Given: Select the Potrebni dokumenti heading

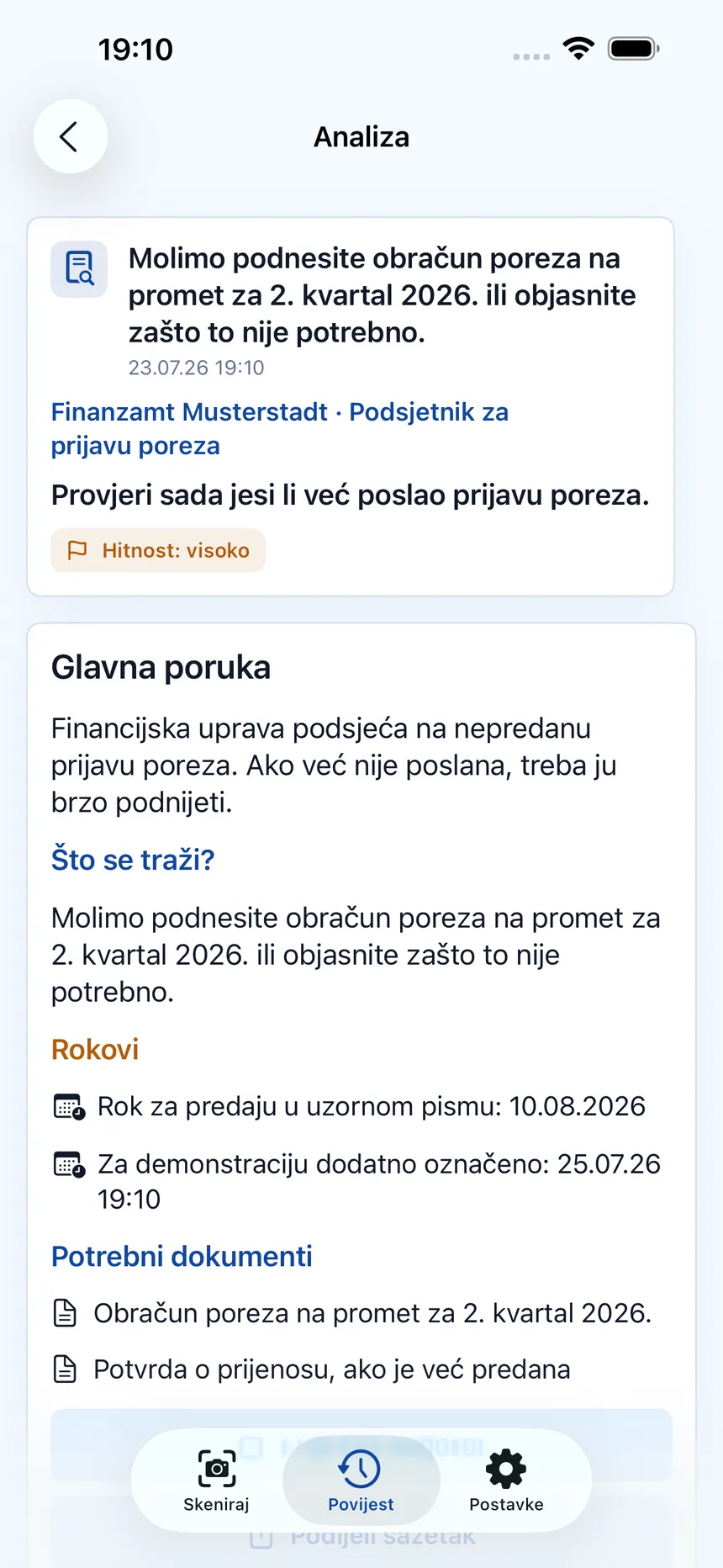Looking at the screenshot, I should tap(182, 1256).
